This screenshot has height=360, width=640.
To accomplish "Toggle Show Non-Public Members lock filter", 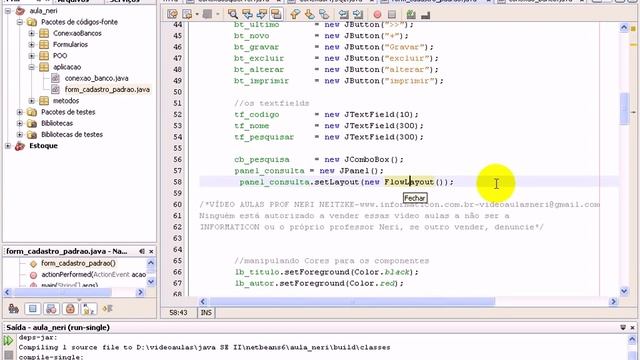I will (x=70, y=309).
